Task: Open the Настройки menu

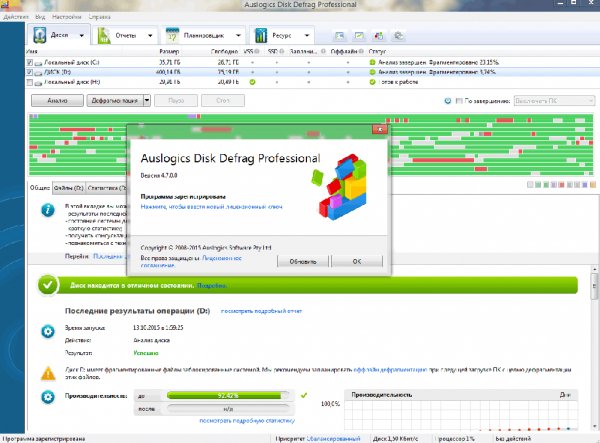Action: 67,17
